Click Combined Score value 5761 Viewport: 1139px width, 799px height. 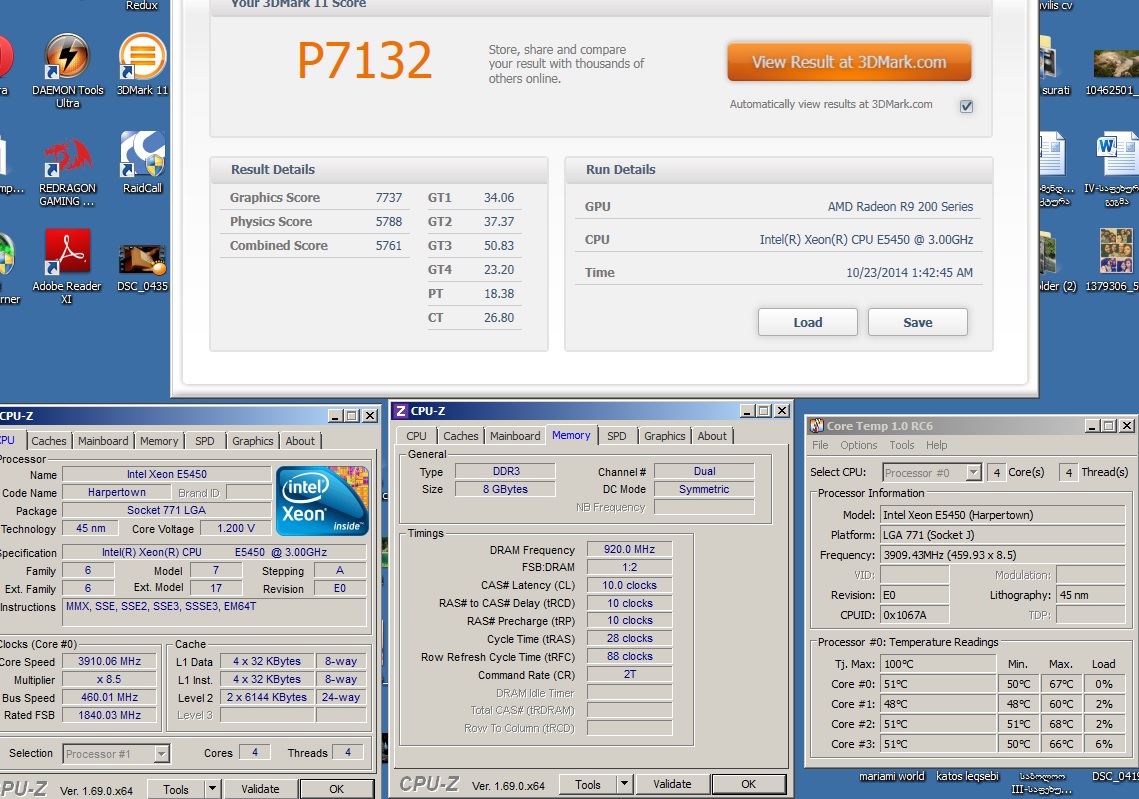coord(389,246)
